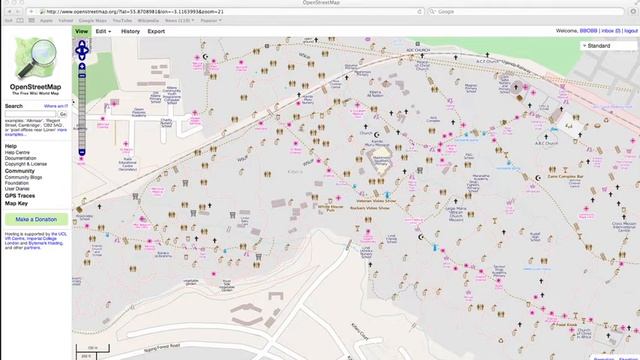Open the User Diaries link
This screenshot has height=360, width=640.
point(17,189)
